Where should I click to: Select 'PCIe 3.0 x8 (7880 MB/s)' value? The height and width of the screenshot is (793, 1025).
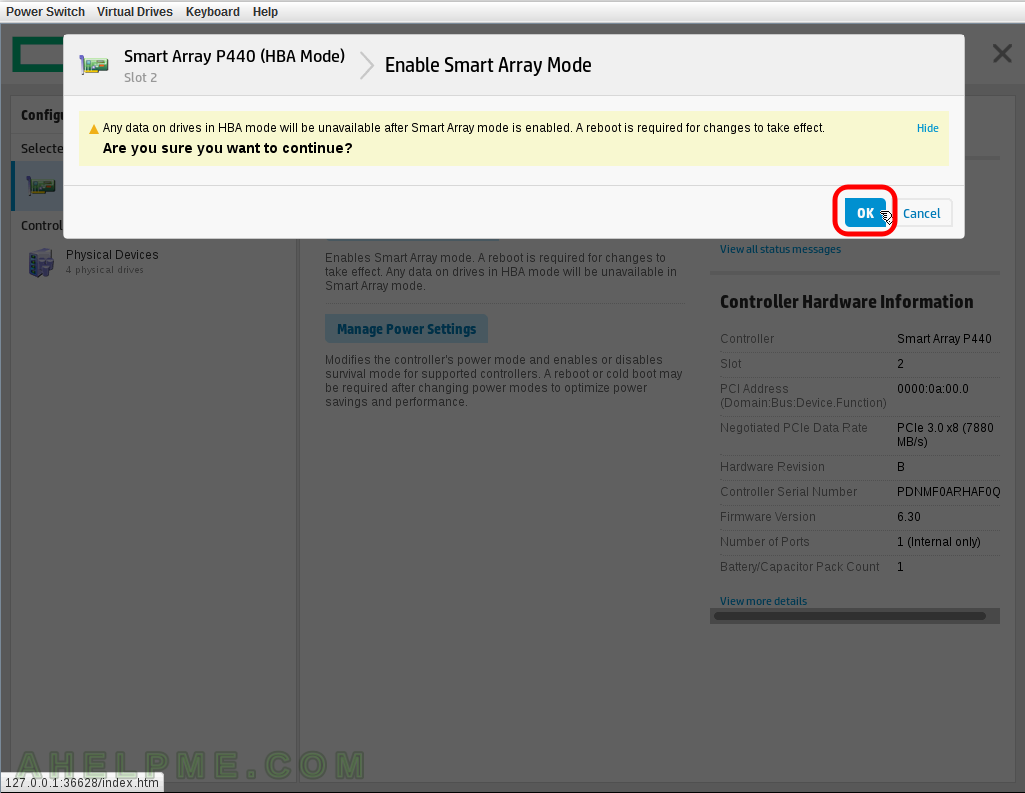945,435
